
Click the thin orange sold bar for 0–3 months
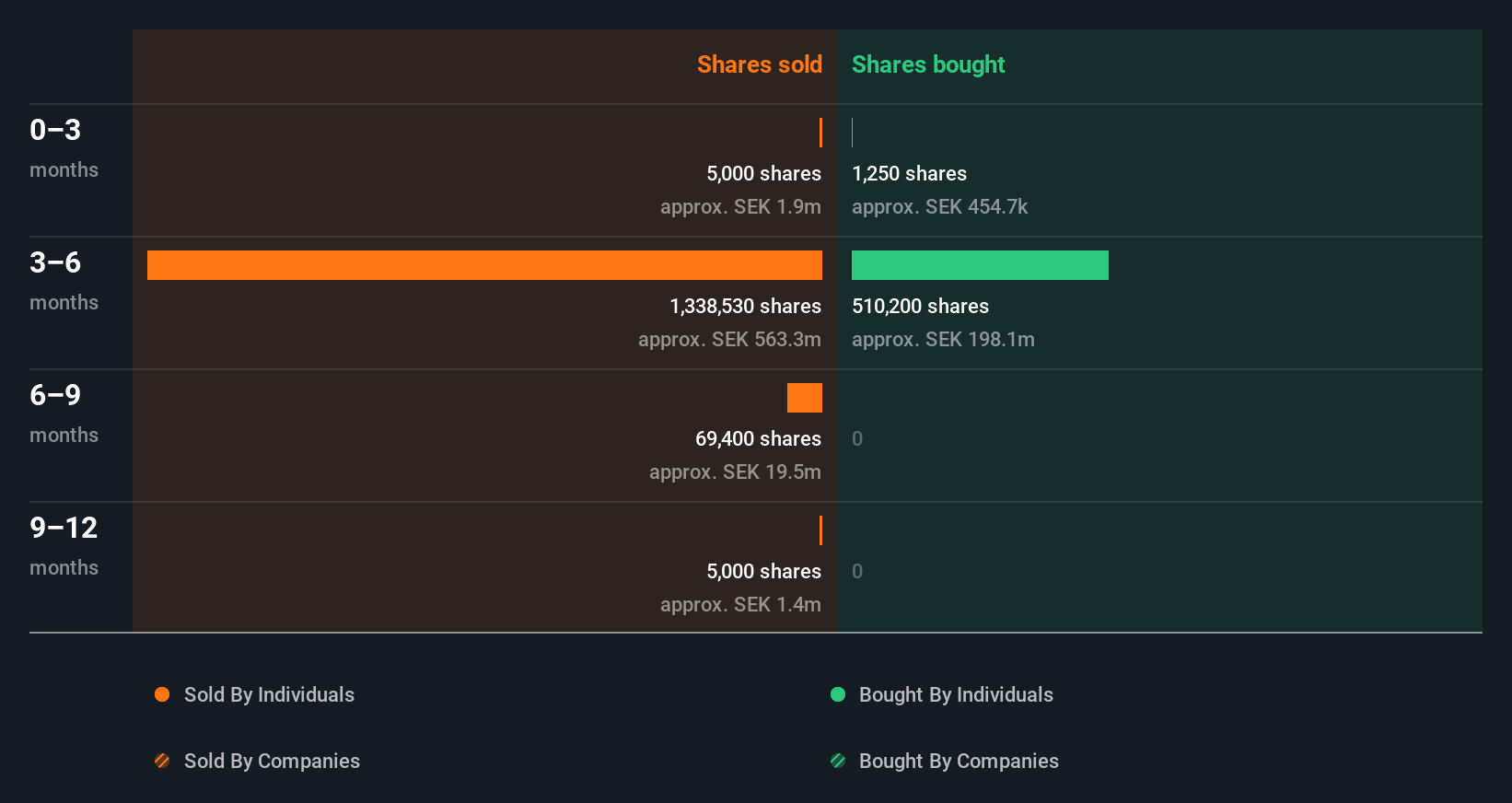(x=820, y=133)
